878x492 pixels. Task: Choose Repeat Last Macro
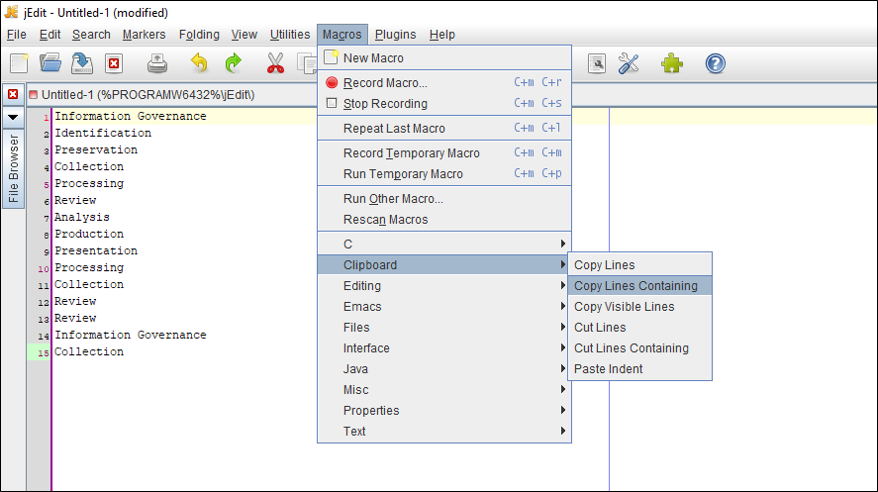click(x=445, y=128)
